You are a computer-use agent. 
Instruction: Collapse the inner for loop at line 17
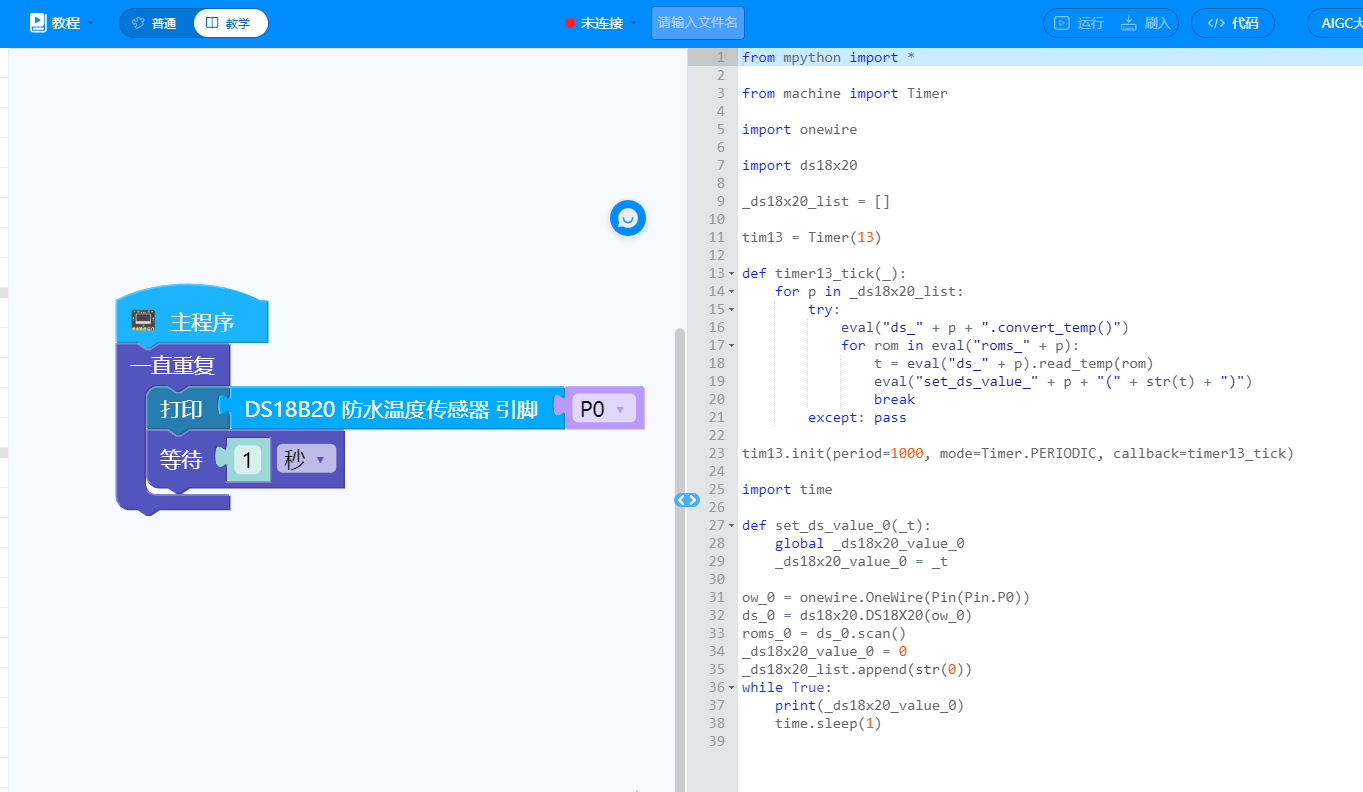coord(731,346)
